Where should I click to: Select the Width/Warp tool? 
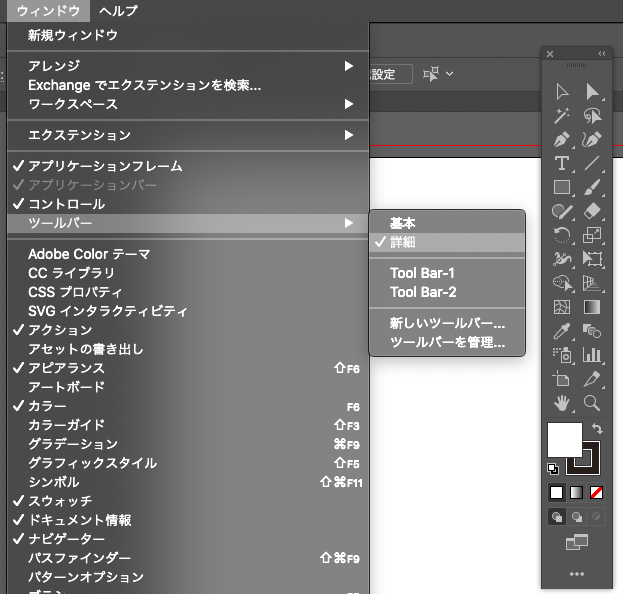click(562, 259)
